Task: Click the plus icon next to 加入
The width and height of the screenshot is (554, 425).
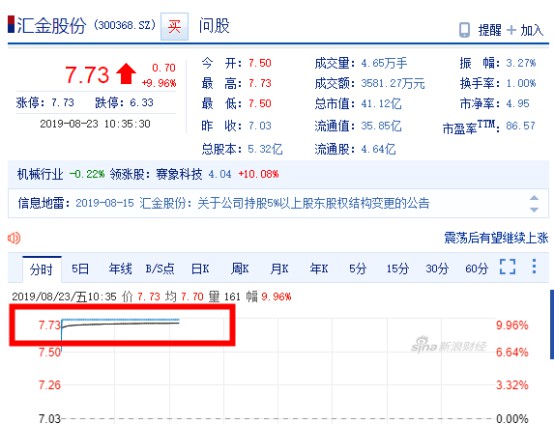Action: (x=511, y=30)
